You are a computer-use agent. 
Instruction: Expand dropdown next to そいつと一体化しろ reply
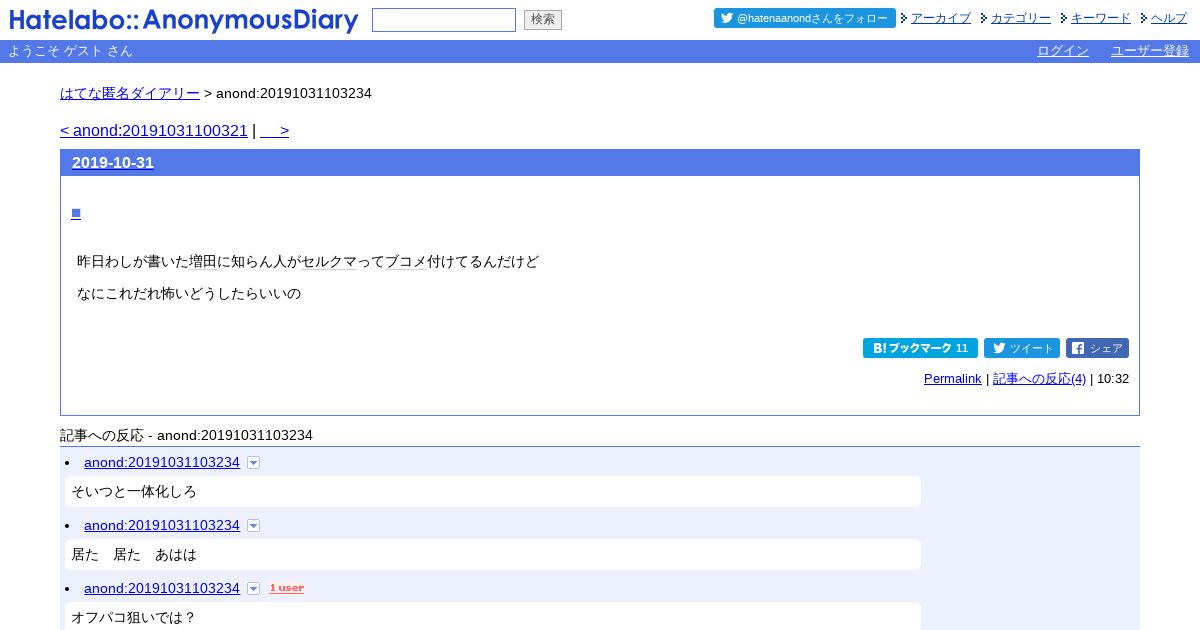[254, 463]
